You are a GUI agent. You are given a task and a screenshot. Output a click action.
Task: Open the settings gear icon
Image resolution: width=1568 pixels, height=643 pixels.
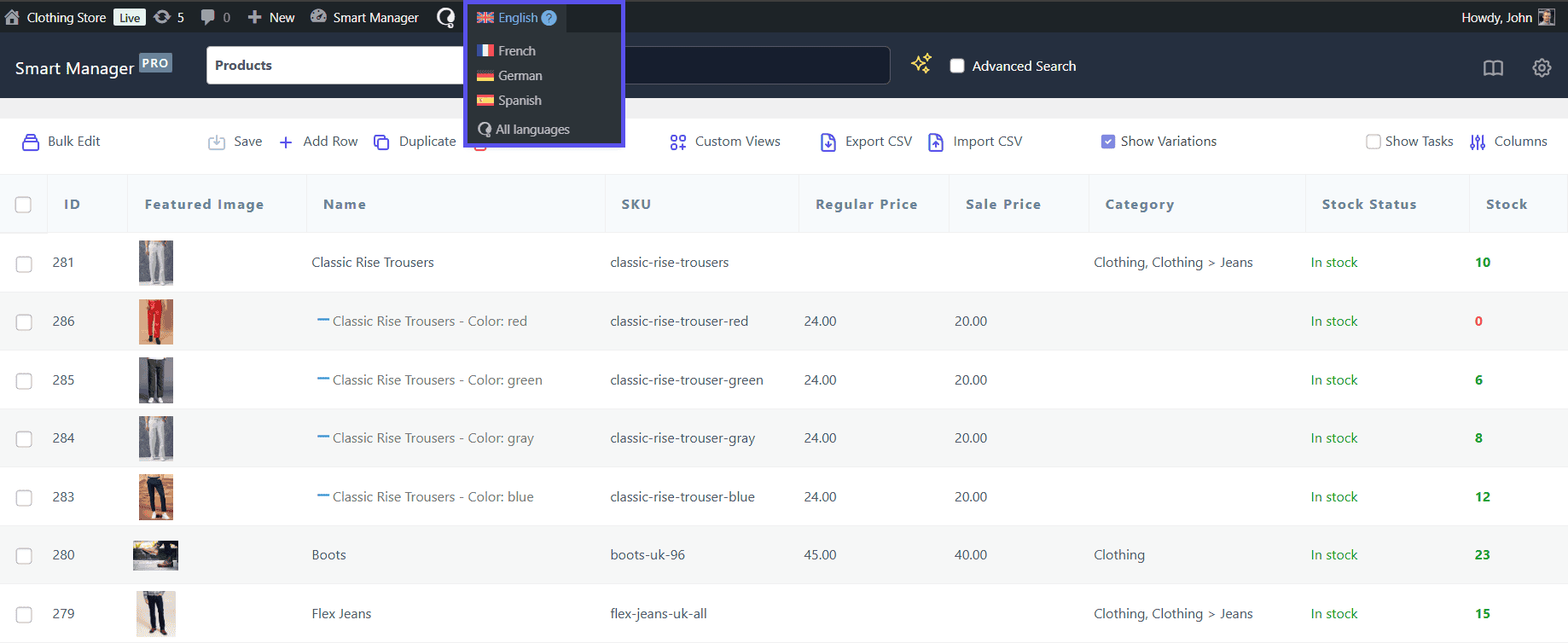pyautogui.click(x=1542, y=67)
